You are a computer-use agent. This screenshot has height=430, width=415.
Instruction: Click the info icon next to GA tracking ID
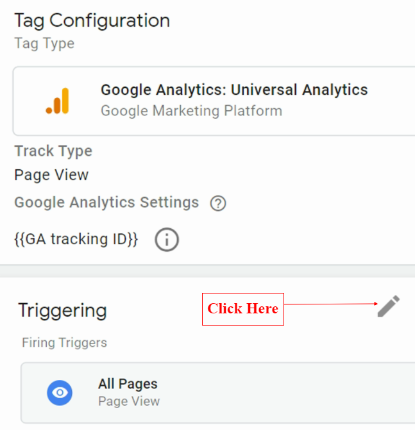[x=167, y=239]
